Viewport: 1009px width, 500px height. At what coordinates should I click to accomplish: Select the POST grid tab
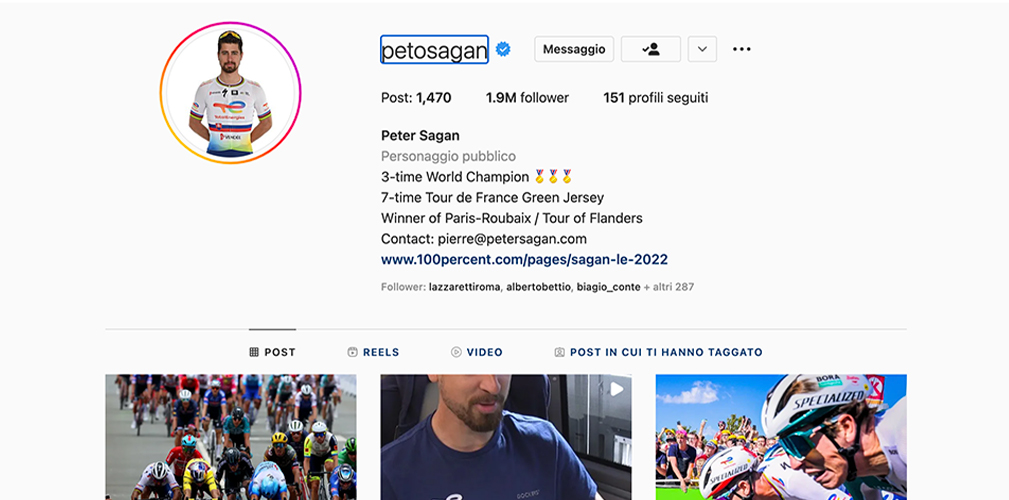point(272,352)
